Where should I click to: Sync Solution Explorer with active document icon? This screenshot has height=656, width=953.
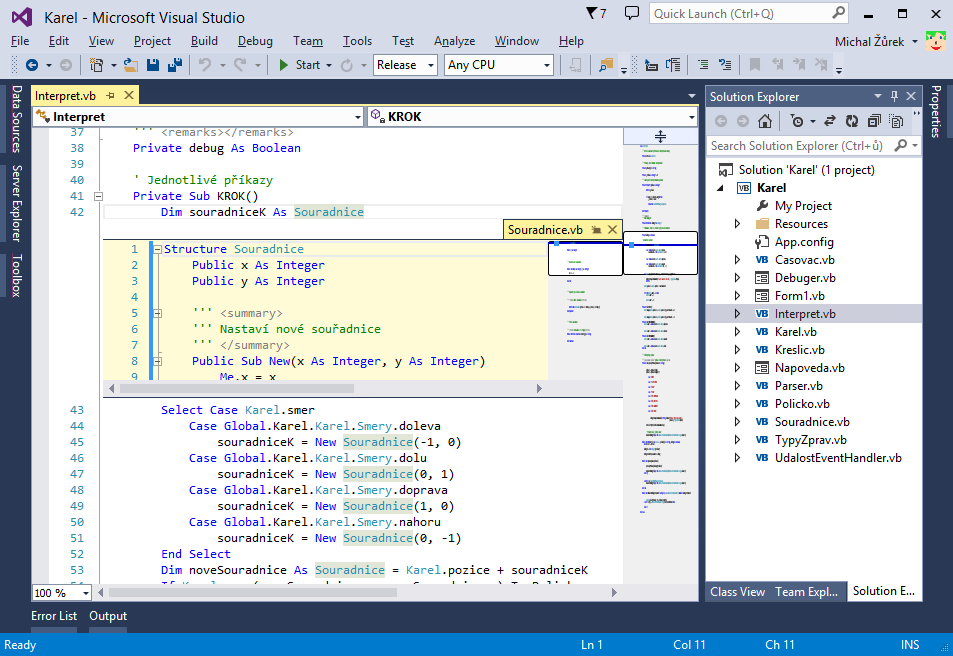[x=830, y=120]
